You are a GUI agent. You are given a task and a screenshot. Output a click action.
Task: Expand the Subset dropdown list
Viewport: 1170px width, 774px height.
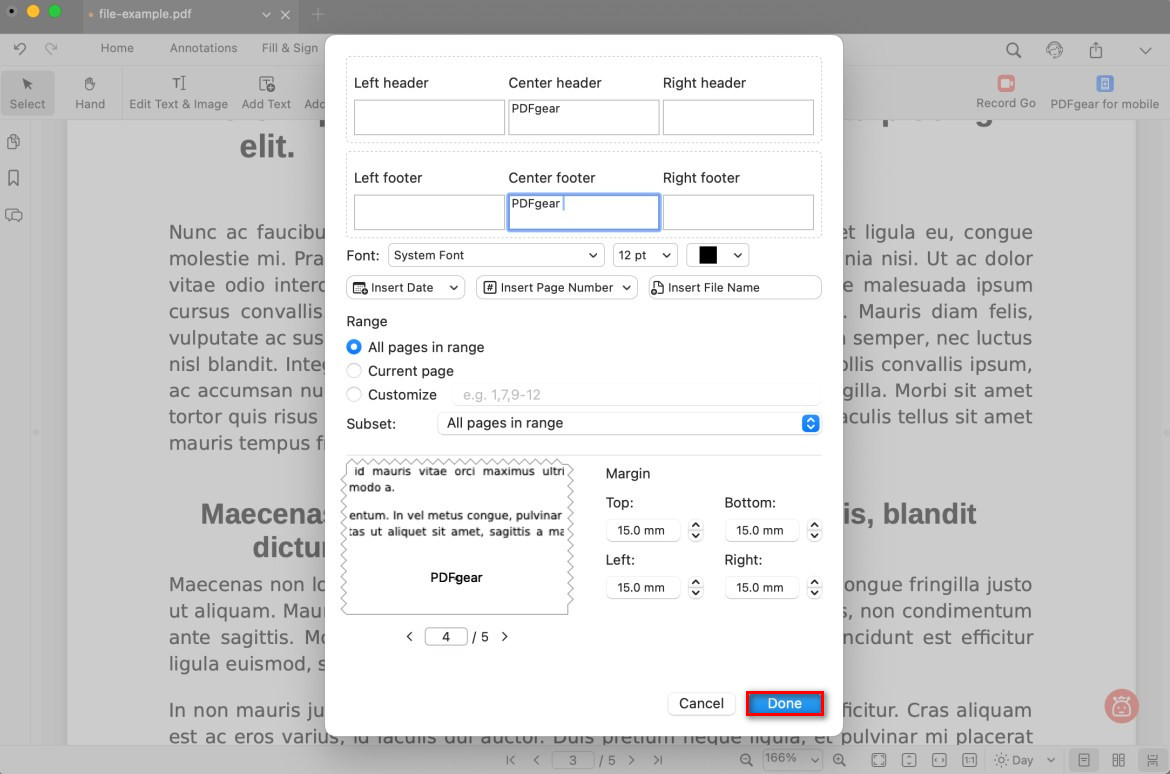[628, 423]
